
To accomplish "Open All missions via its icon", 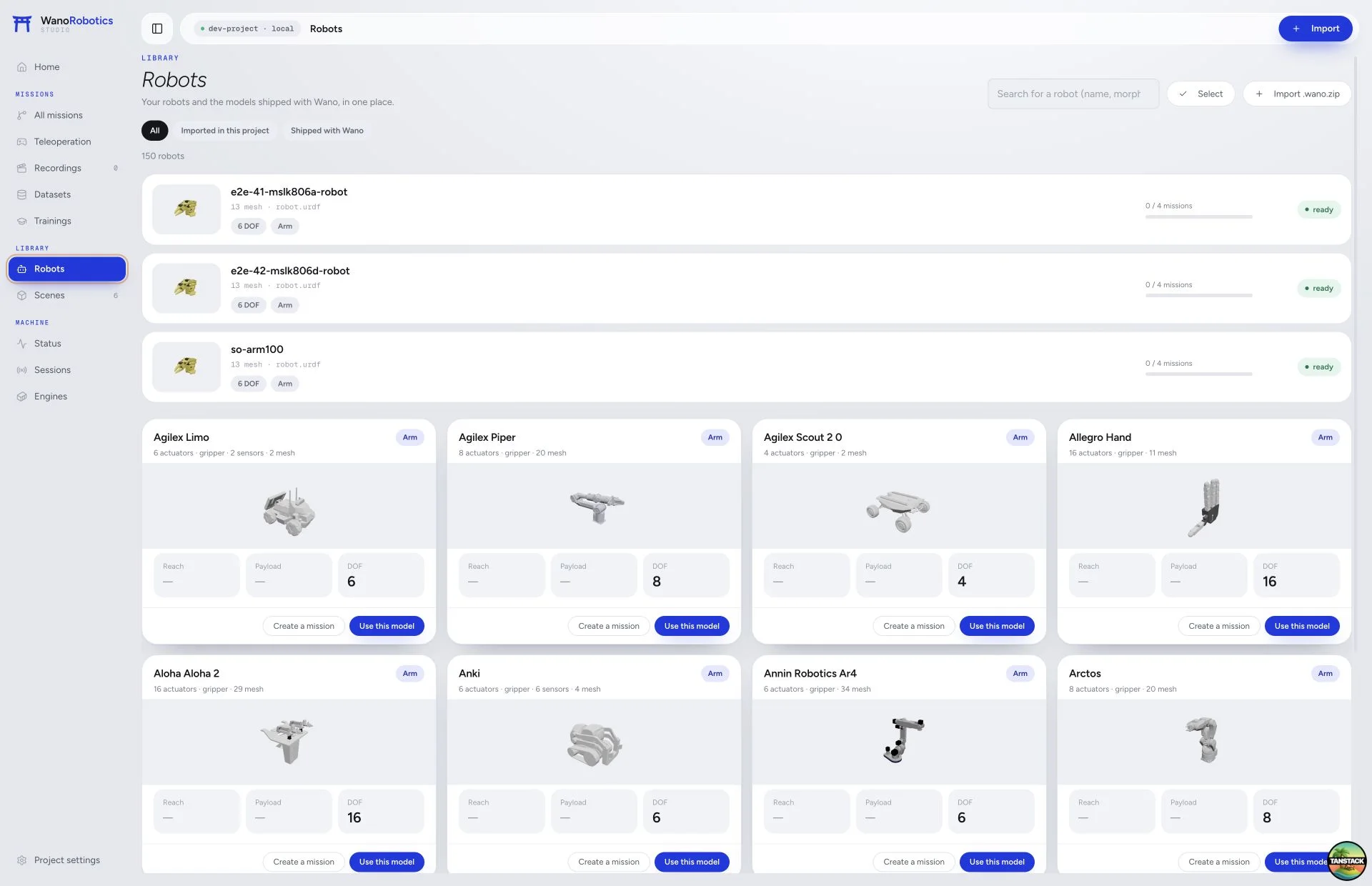I will point(21,115).
